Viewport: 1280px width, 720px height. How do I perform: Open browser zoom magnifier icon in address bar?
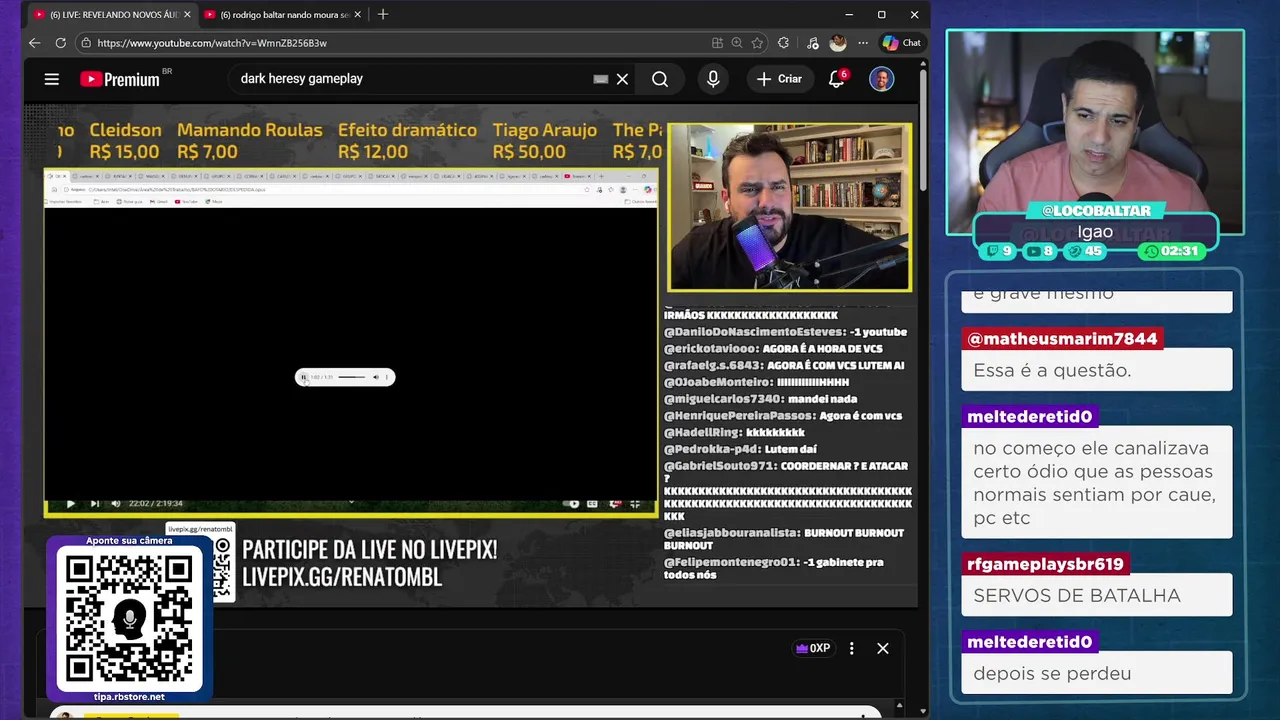point(737,43)
